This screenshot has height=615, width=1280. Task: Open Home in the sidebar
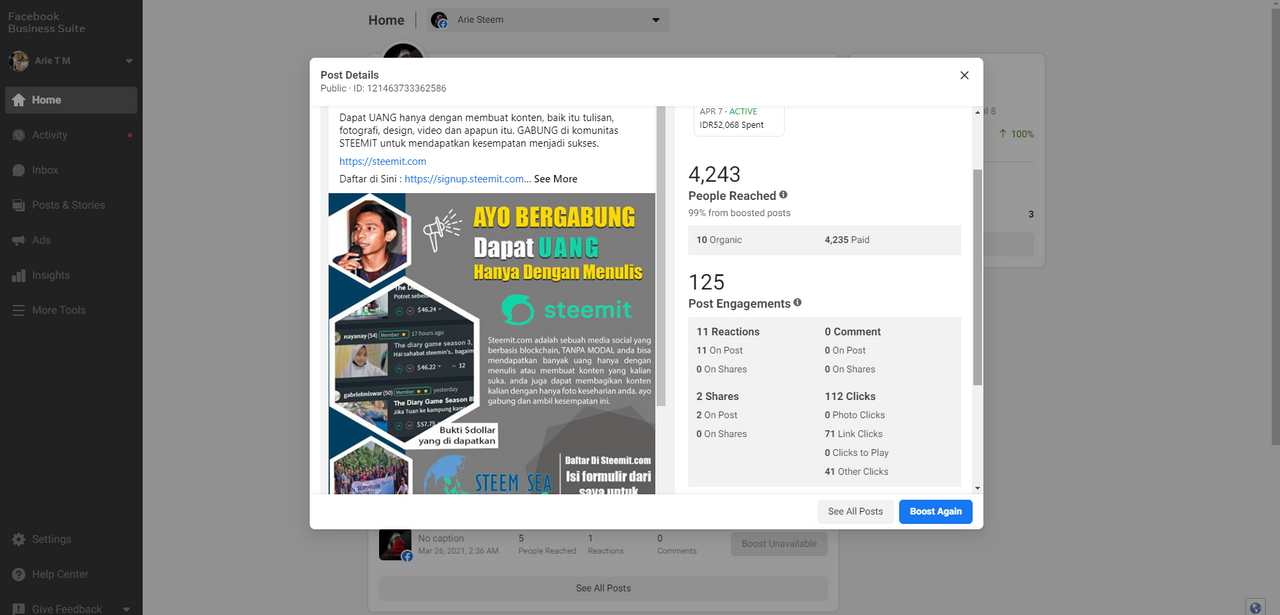(71, 100)
